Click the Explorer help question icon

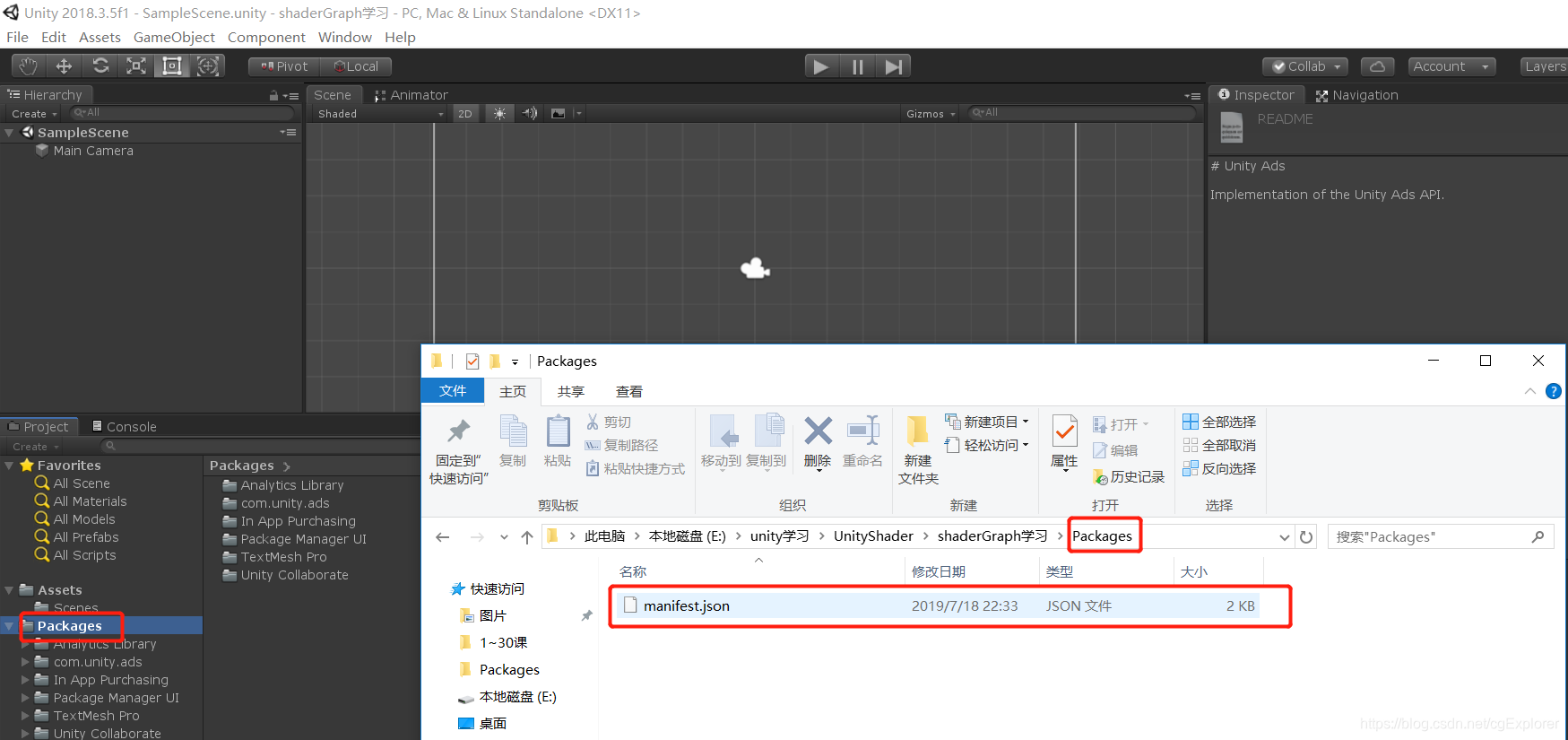(1554, 391)
